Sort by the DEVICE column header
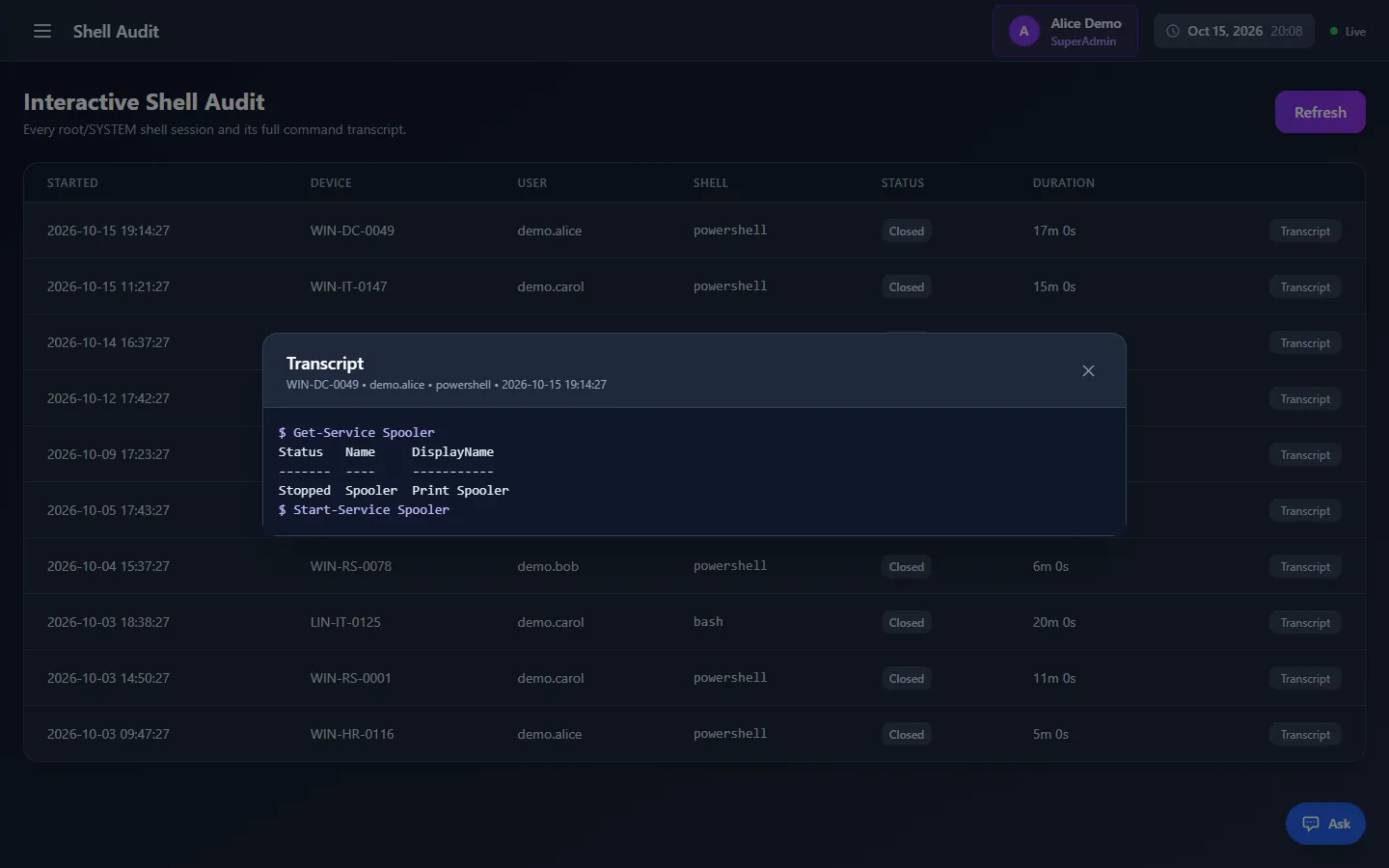The height and width of the screenshot is (868, 1389). pos(331,183)
